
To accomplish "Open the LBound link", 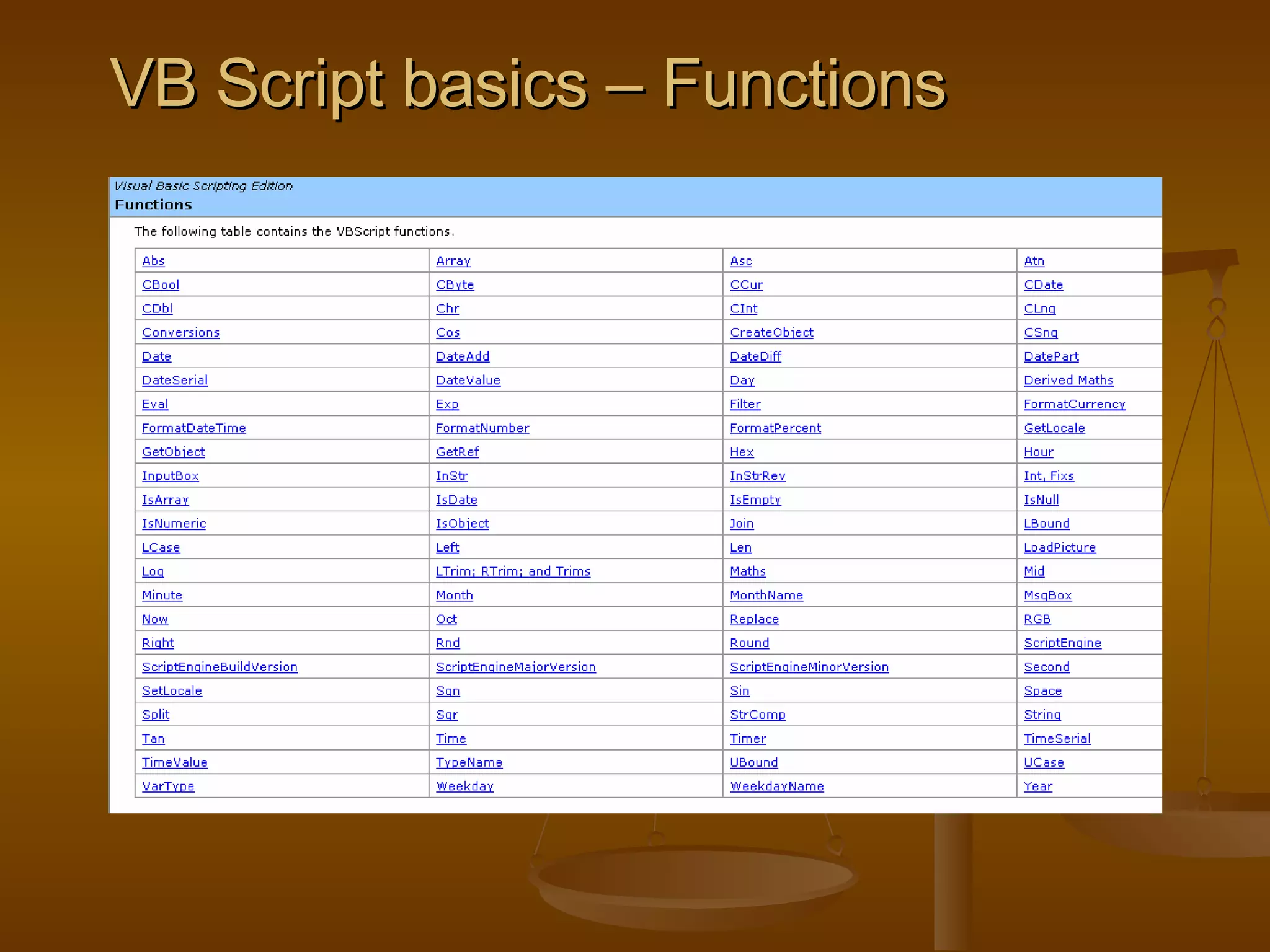I will 1047,523.
